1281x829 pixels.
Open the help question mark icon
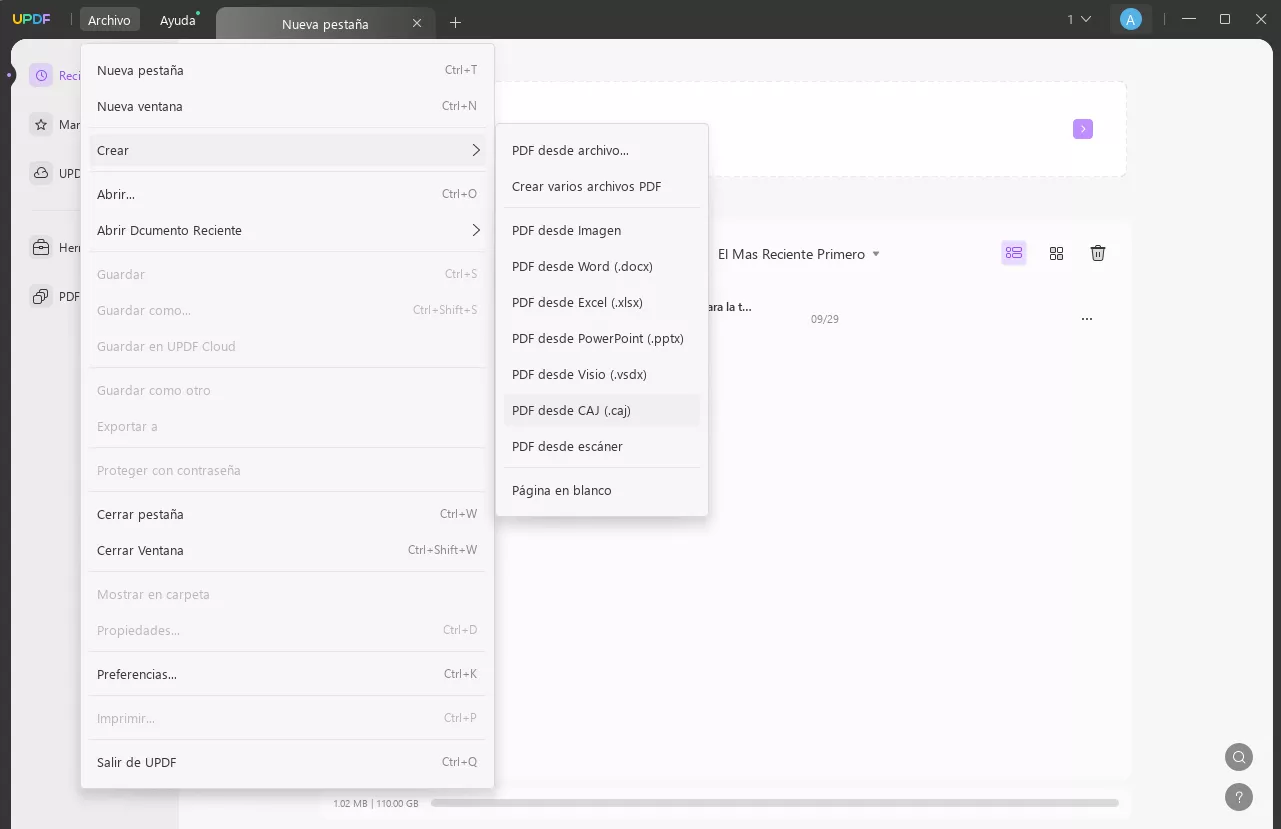pos(1239,797)
